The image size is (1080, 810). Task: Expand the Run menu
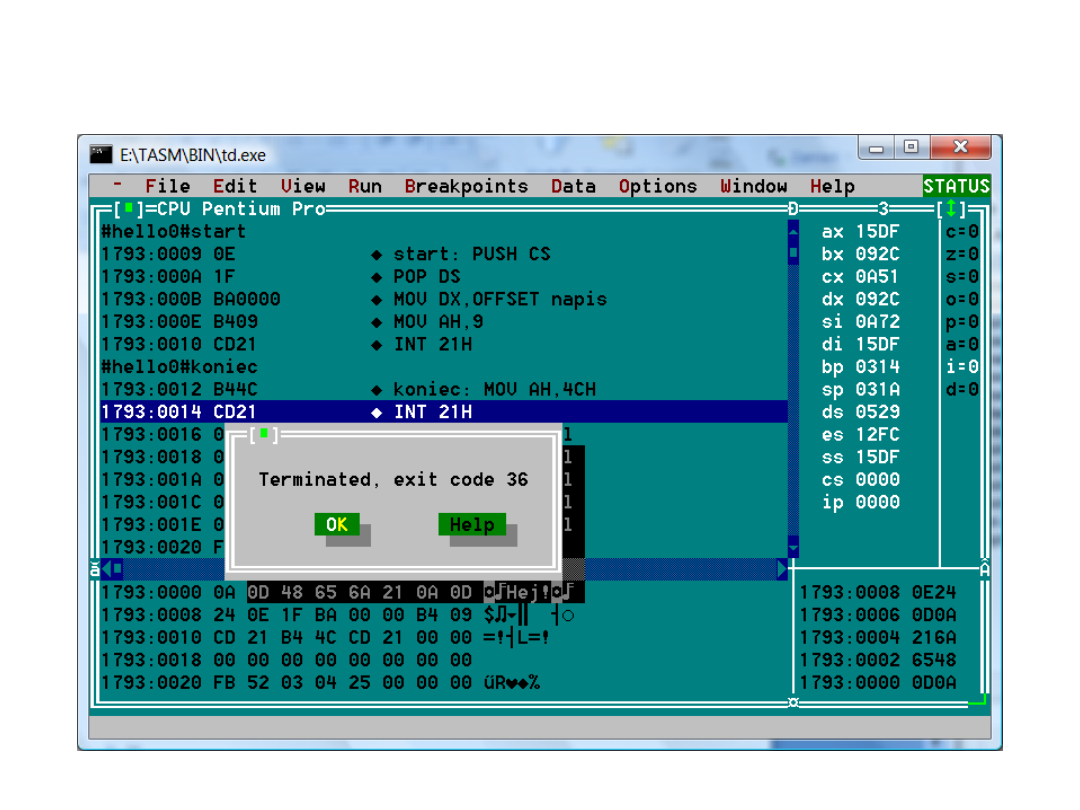coord(365,186)
